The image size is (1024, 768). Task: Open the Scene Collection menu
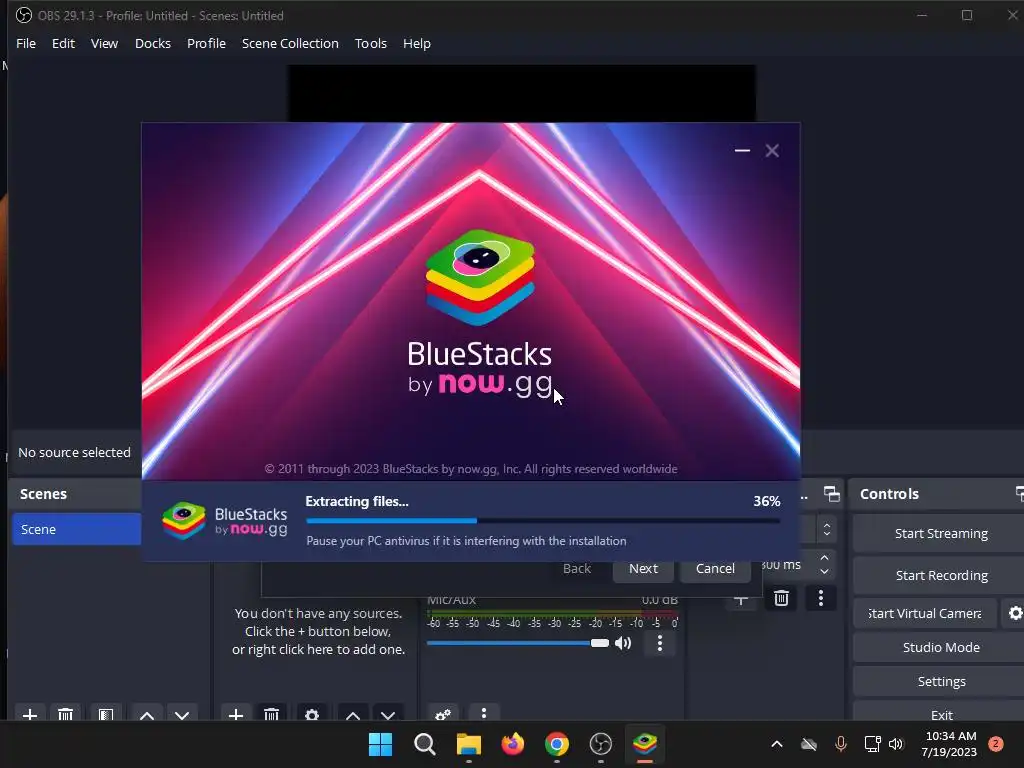click(290, 43)
